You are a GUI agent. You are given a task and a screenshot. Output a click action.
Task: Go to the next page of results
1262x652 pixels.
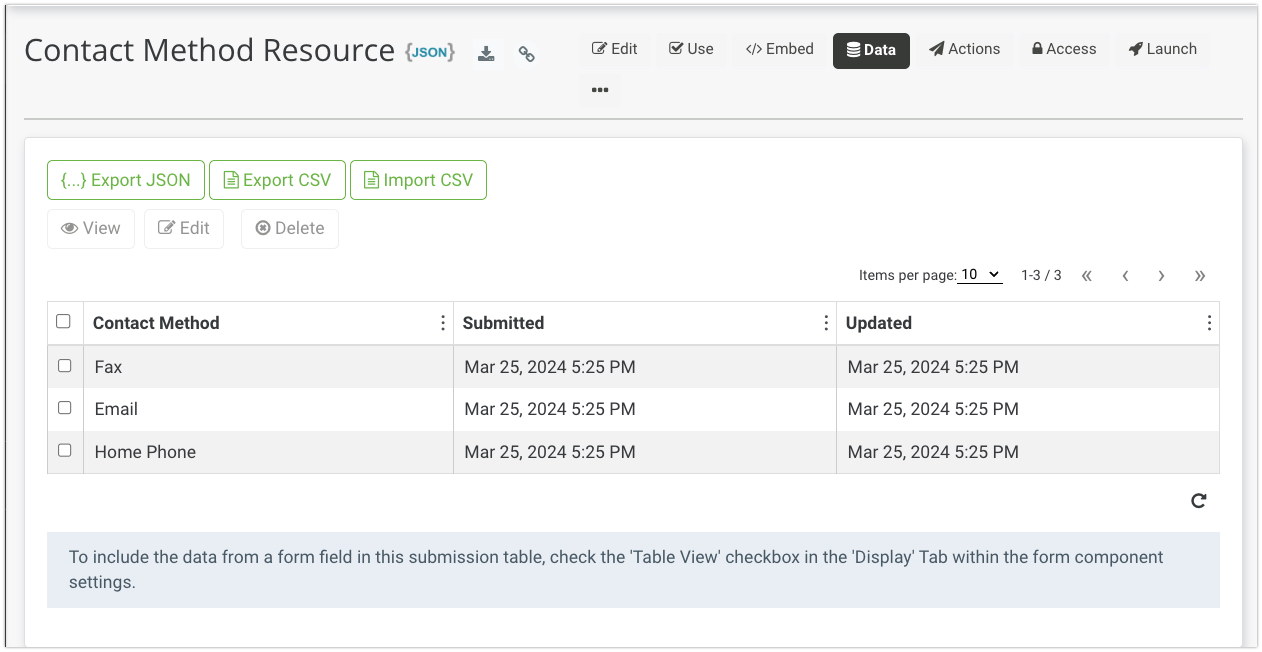[1161, 276]
